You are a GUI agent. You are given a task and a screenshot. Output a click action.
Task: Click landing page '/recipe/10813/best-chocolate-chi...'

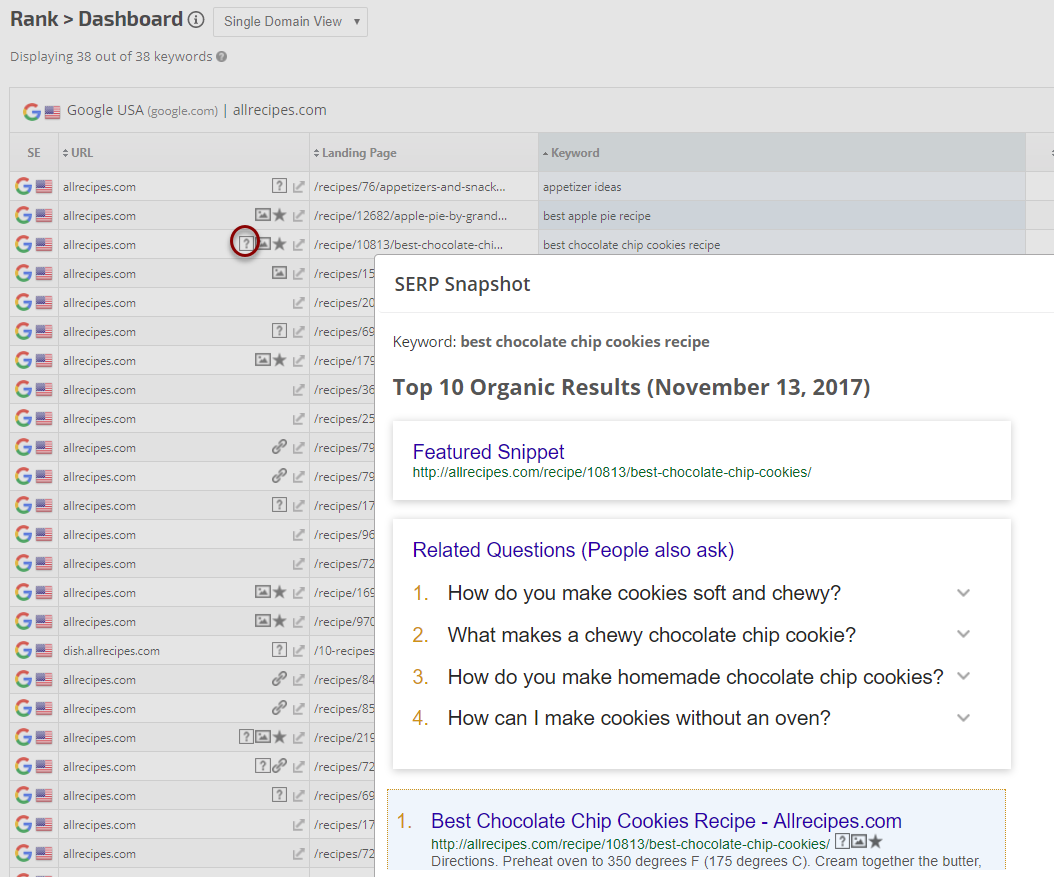(x=408, y=245)
